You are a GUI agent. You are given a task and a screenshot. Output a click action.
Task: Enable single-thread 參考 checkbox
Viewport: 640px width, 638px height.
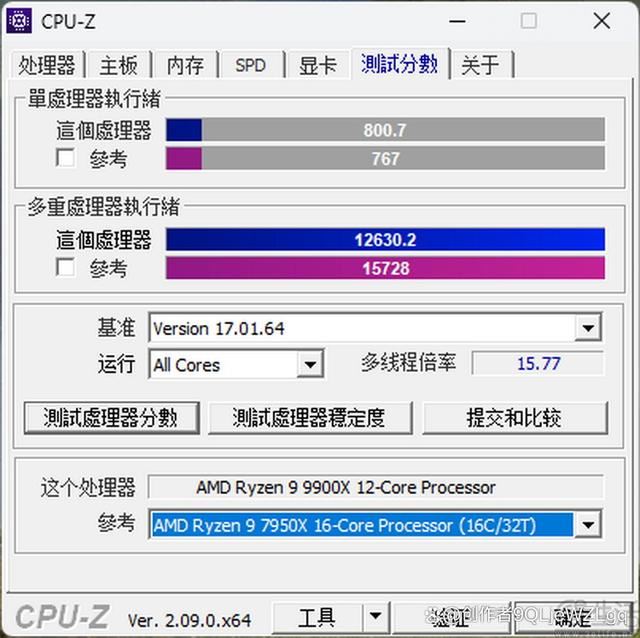click(65, 158)
